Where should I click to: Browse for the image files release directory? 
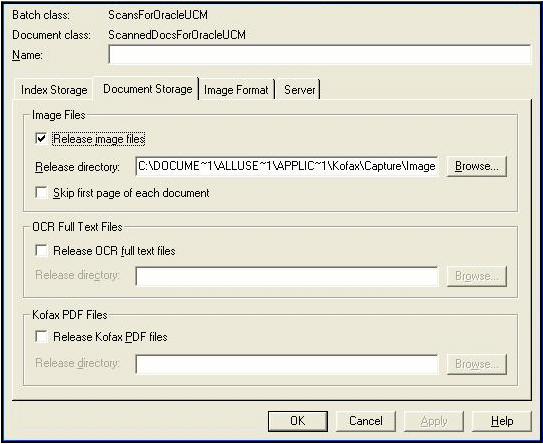pyautogui.click(x=477, y=166)
